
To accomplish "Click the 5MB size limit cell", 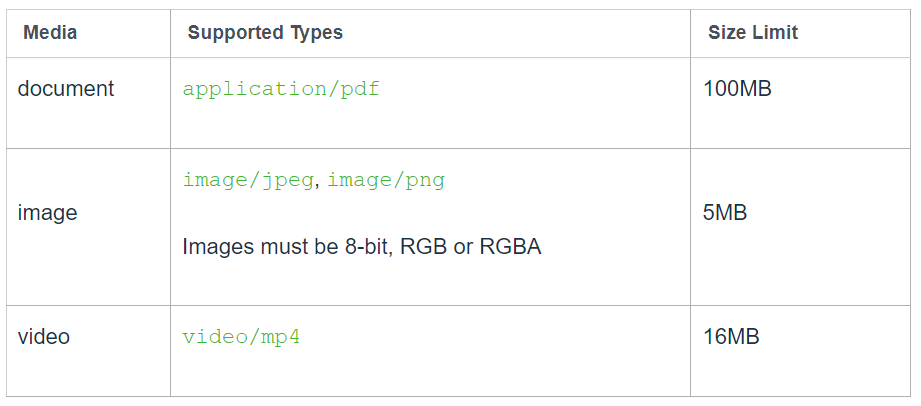I will pyautogui.click(x=726, y=213).
